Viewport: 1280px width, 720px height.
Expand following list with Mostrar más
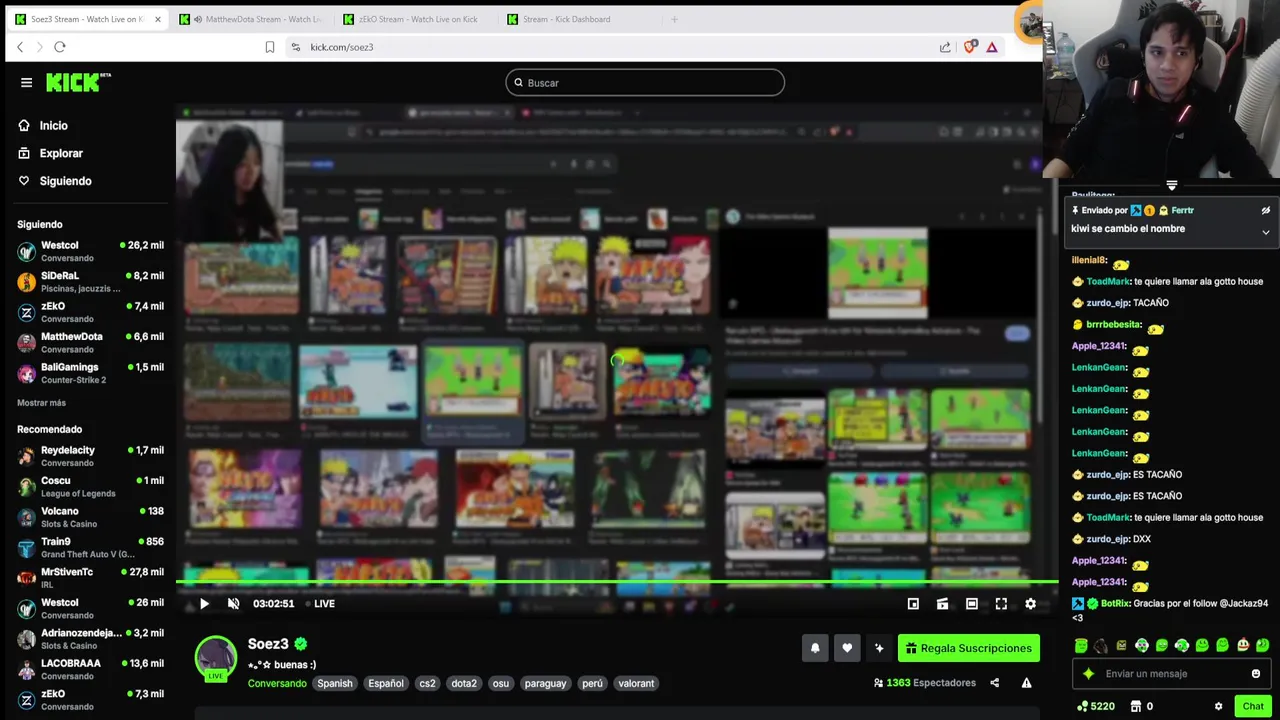click(41, 403)
